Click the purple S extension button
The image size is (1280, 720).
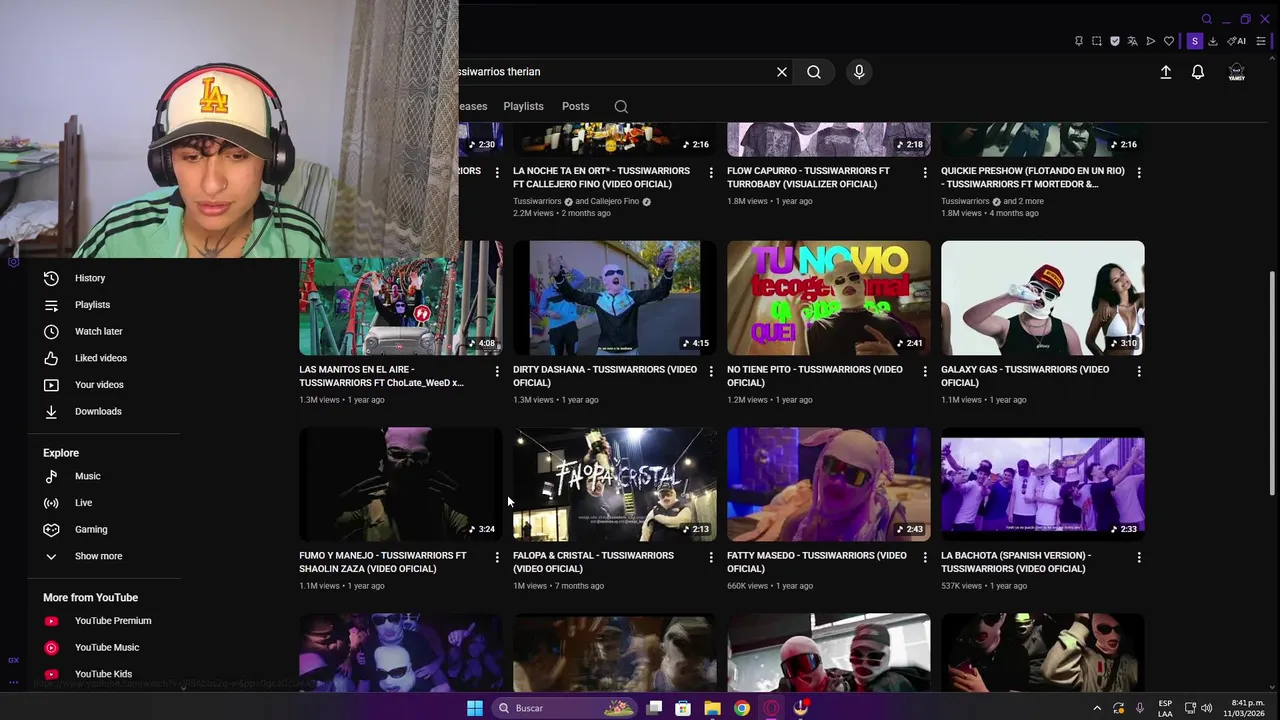tap(1194, 41)
